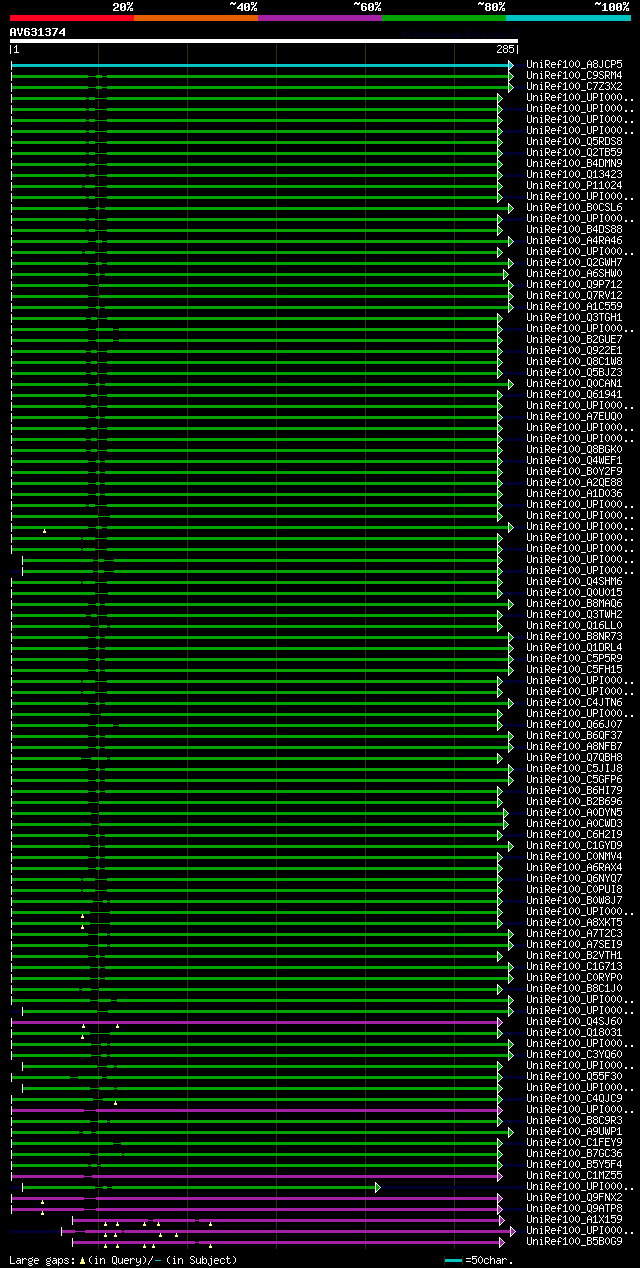Select the UniRef100_Q0CAN1 label
Screen dimensions: 640x1268
(x=574, y=383)
